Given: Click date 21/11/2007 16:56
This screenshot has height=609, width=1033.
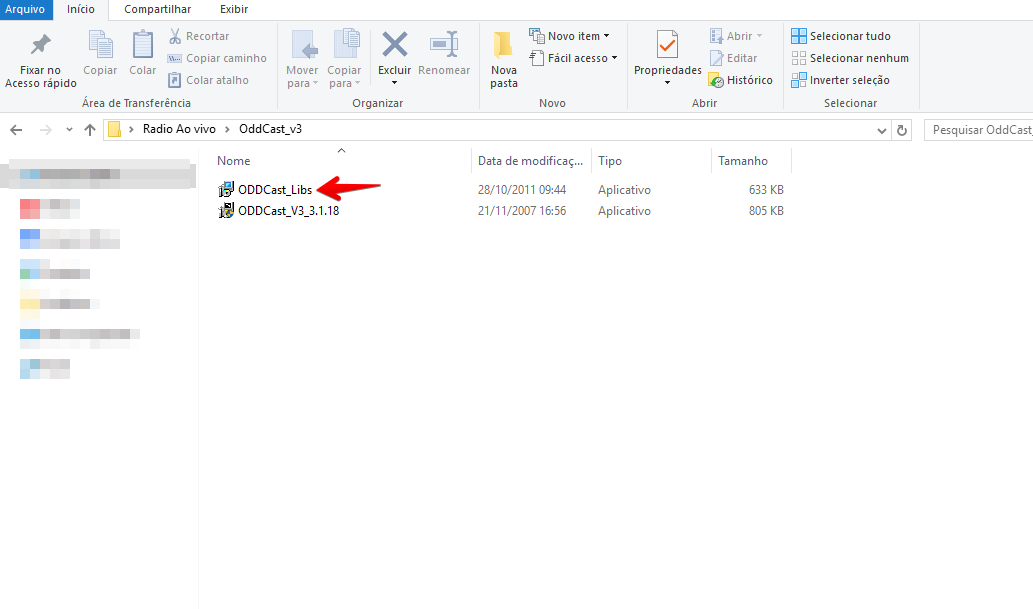Looking at the screenshot, I should [x=522, y=211].
